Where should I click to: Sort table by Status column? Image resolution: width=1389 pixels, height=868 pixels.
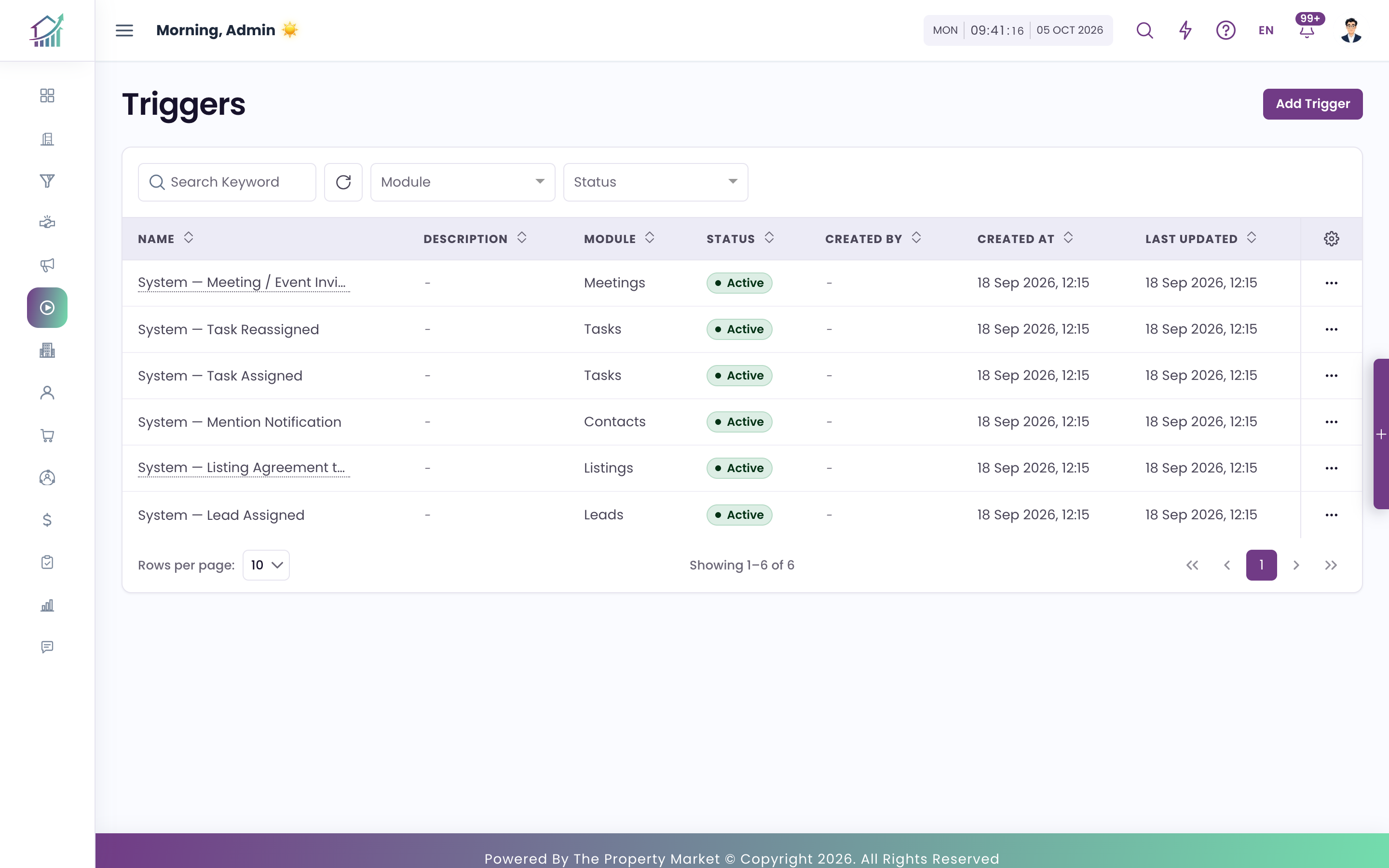coord(769,238)
